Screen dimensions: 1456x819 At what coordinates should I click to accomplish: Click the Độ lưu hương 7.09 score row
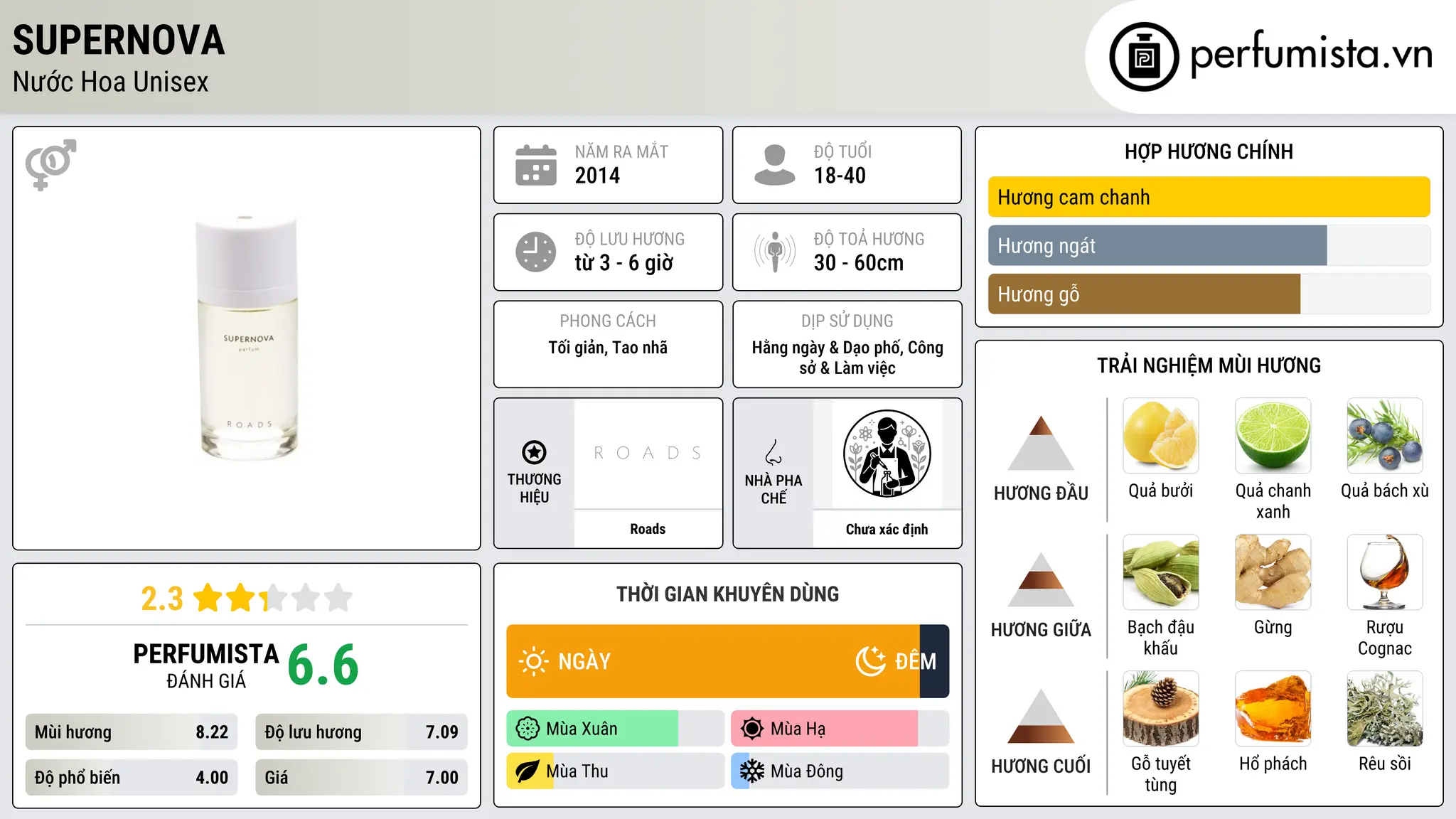click(x=362, y=732)
